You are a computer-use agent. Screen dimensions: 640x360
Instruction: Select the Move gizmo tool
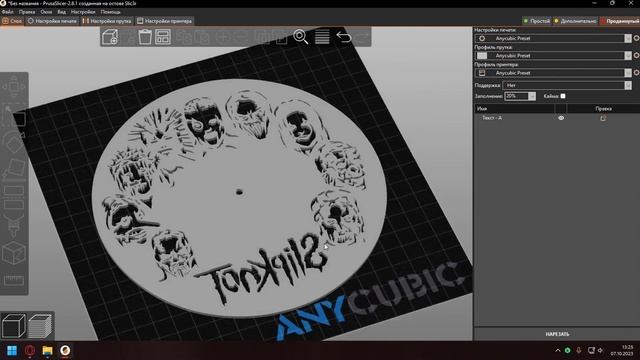point(14,87)
